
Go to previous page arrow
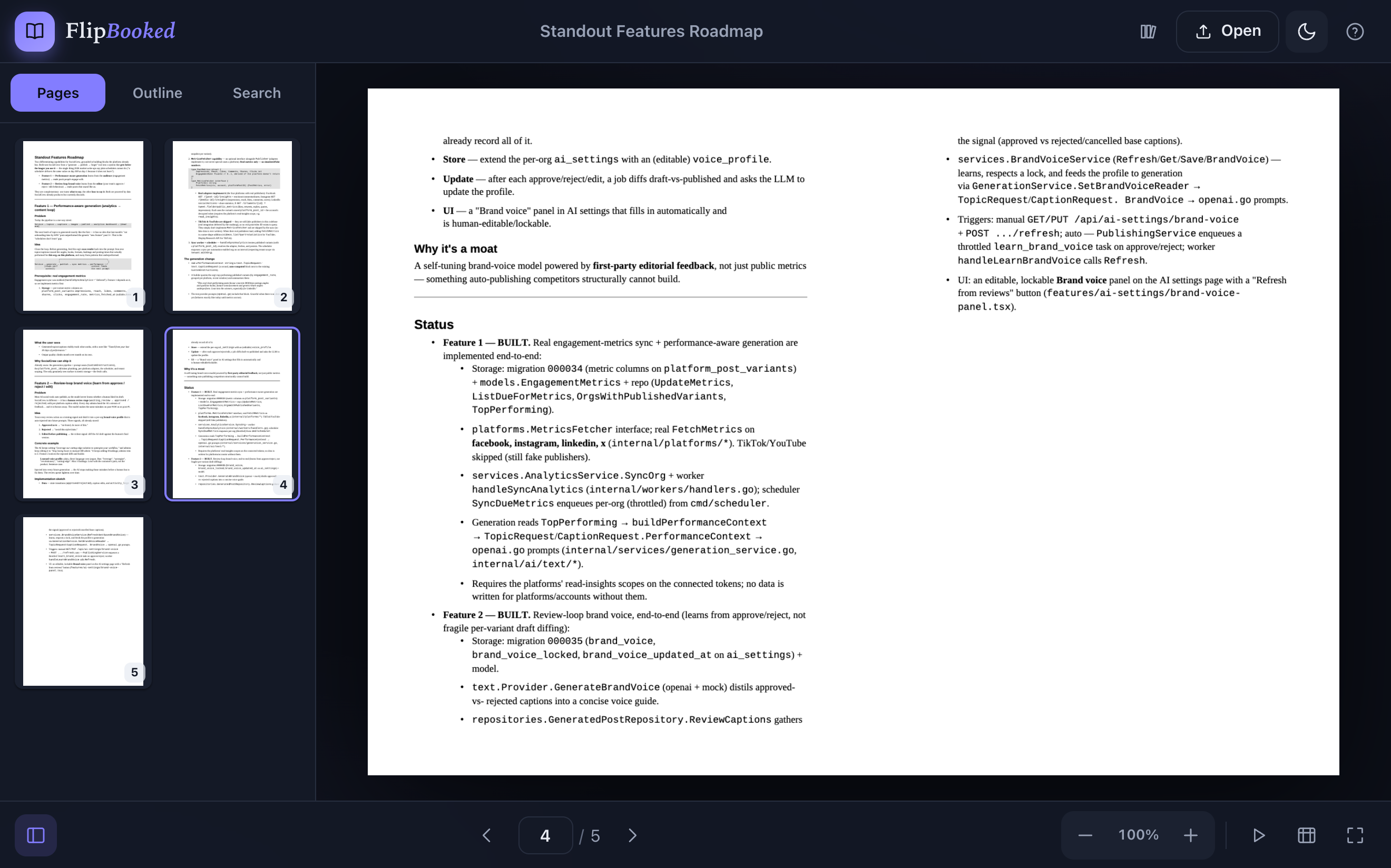(486, 835)
